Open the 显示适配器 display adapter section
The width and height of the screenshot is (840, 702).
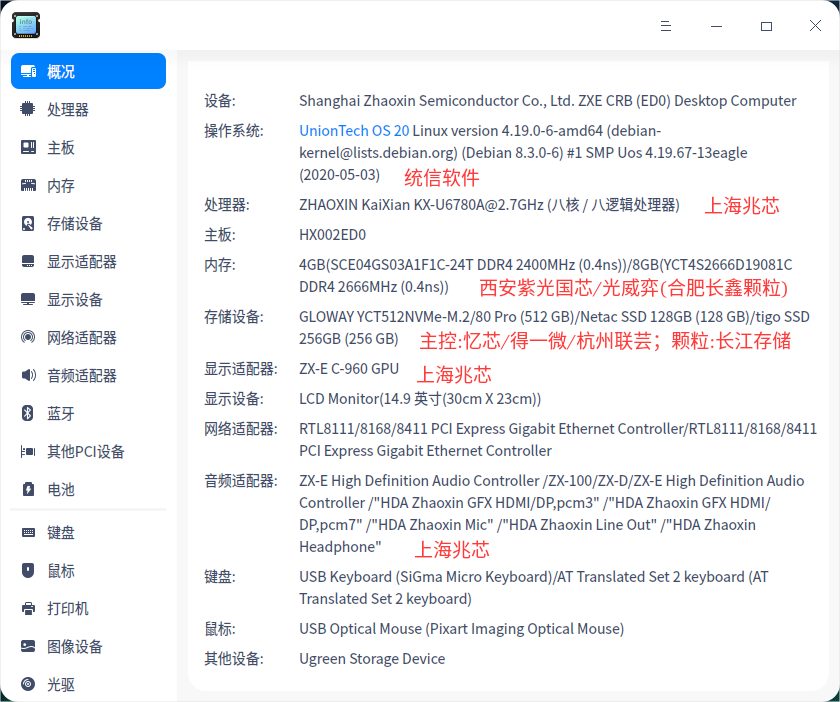(82, 262)
